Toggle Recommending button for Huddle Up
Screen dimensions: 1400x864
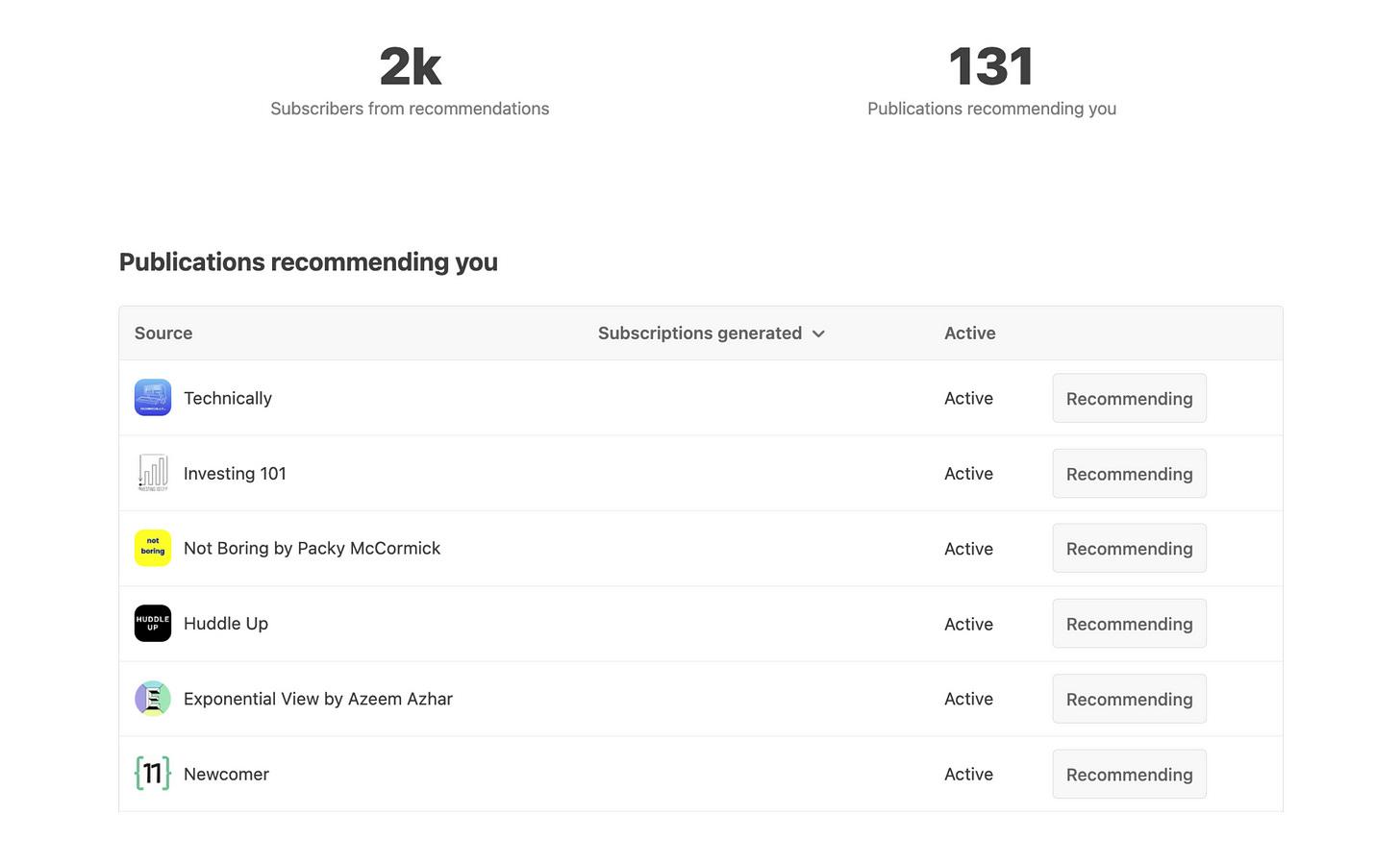1129,624
